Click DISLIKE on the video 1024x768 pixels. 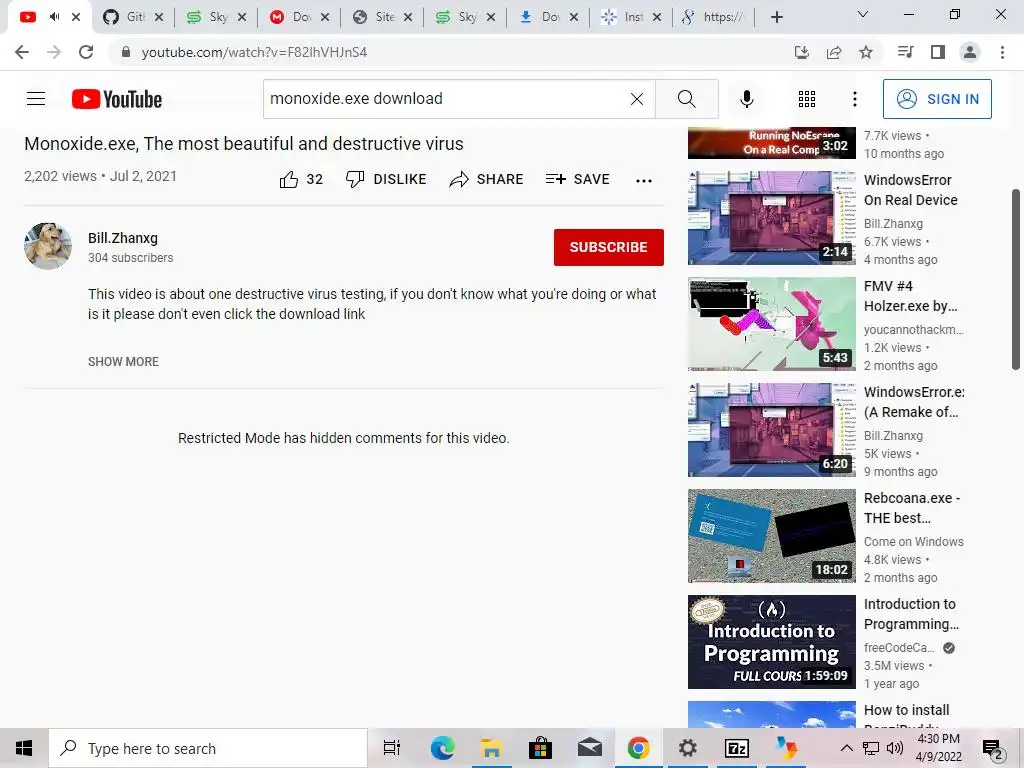click(386, 179)
